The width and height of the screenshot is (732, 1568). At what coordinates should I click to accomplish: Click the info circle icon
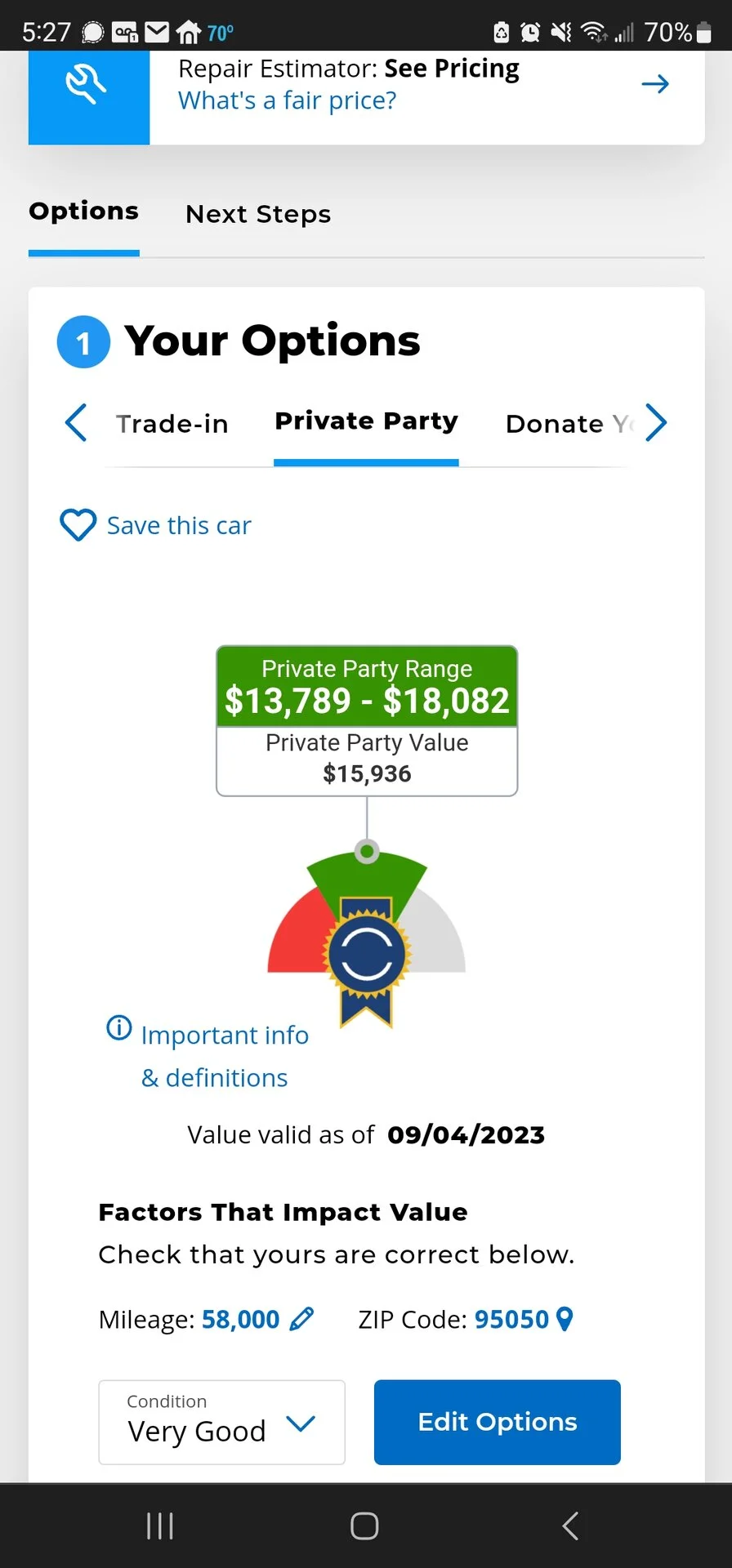[x=119, y=1027]
